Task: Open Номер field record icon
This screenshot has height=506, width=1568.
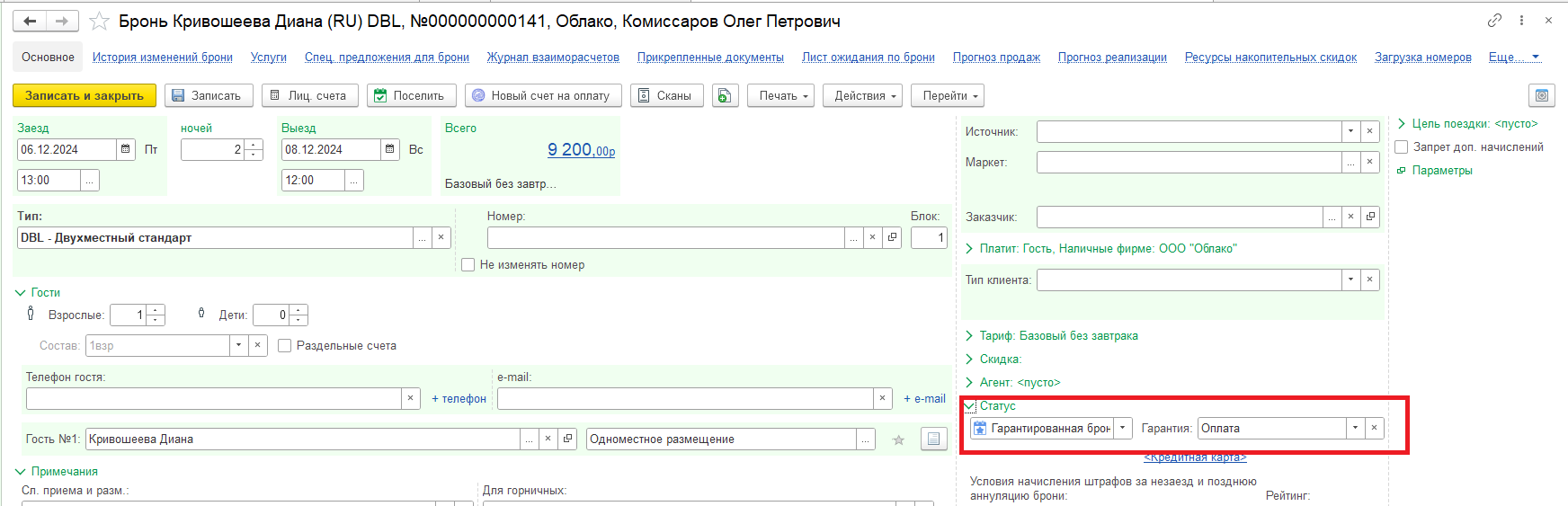Action: [892, 237]
